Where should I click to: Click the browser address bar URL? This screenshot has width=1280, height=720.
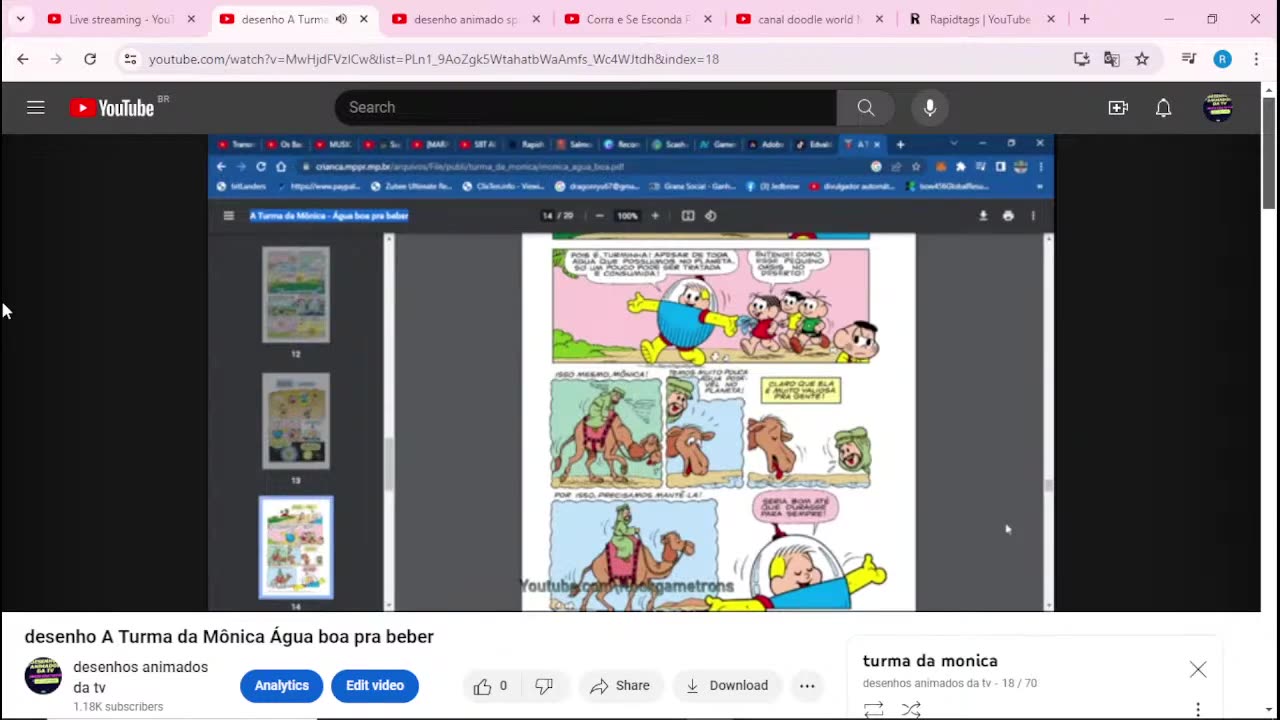(x=434, y=59)
